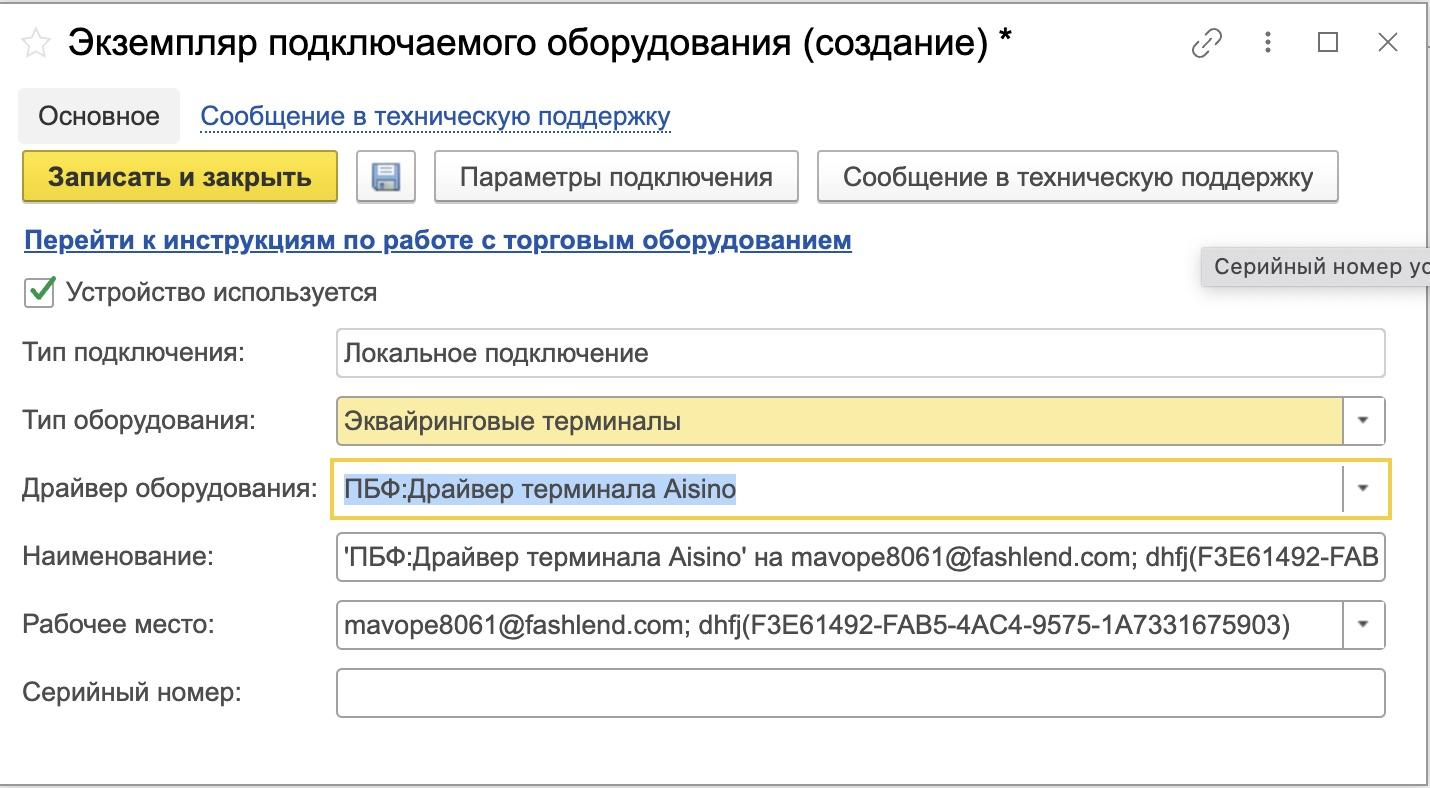Focus the empty Серийный номер field
Viewport: 1430px width, 788px height.
click(x=860, y=693)
